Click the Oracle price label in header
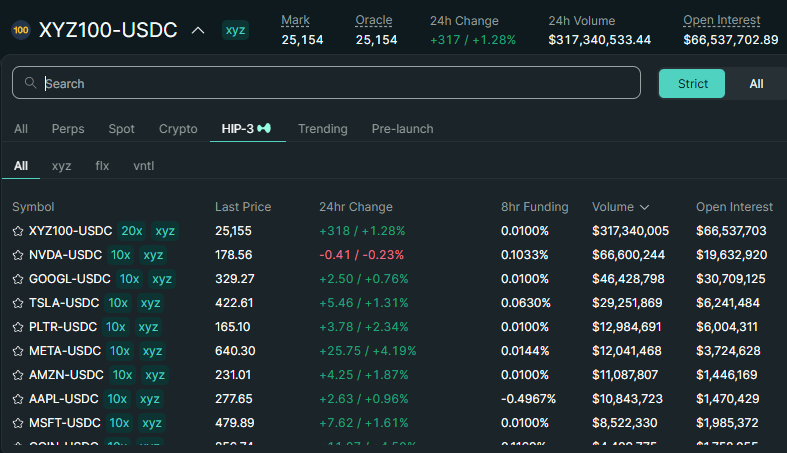 point(374,20)
